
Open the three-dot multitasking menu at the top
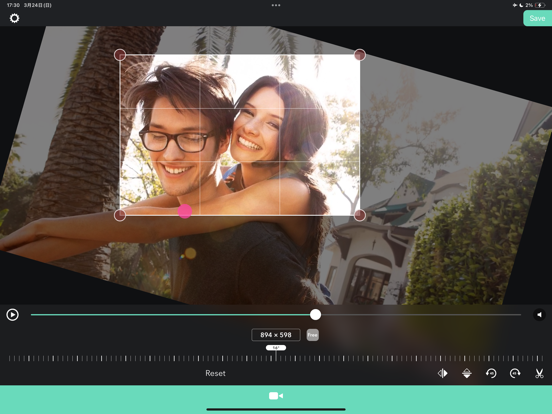coord(276,5)
